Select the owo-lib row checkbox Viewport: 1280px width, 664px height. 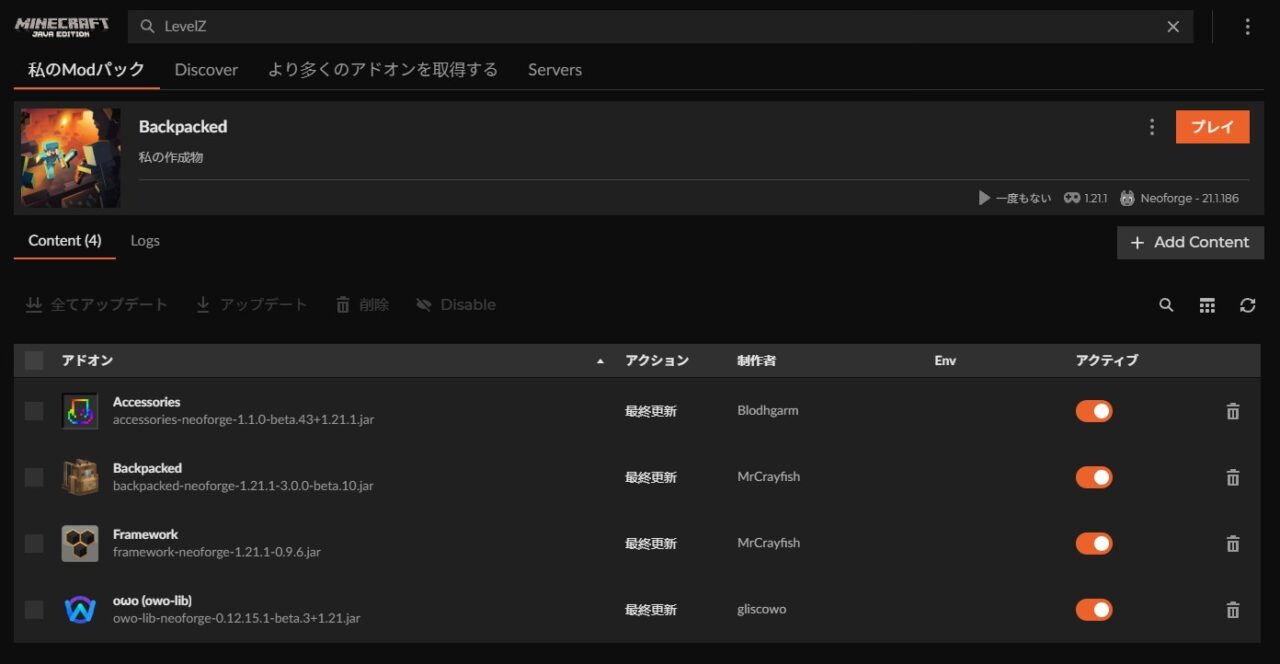click(34, 609)
